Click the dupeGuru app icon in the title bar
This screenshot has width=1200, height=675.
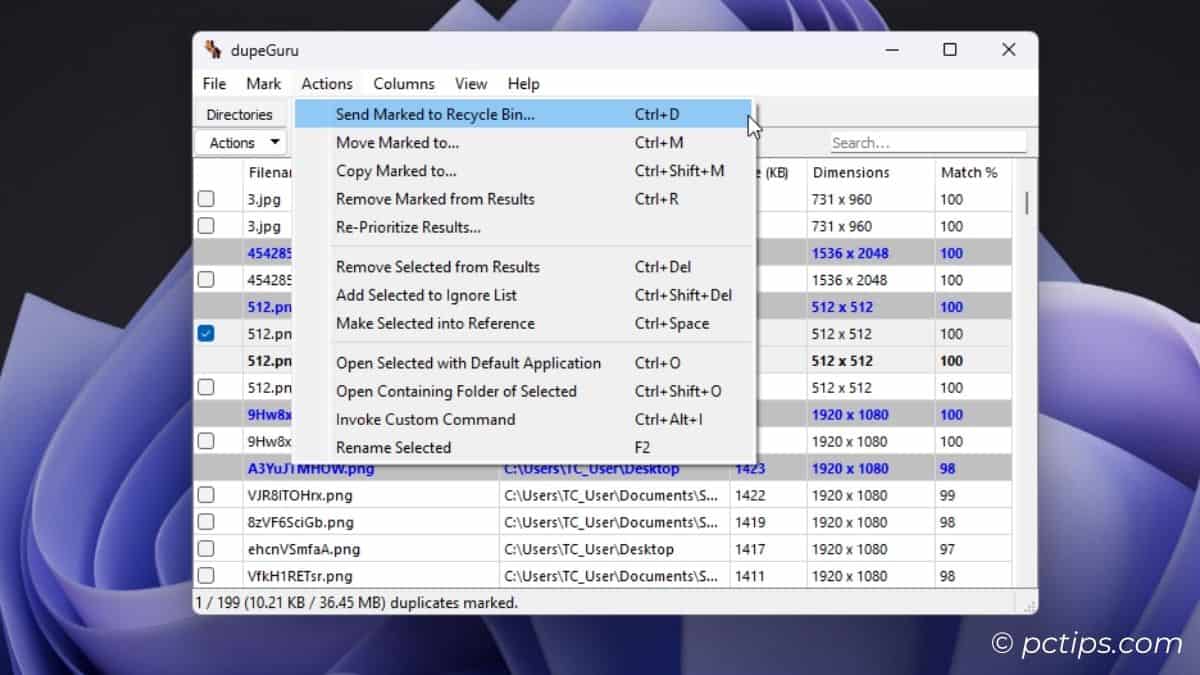(215, 49)
